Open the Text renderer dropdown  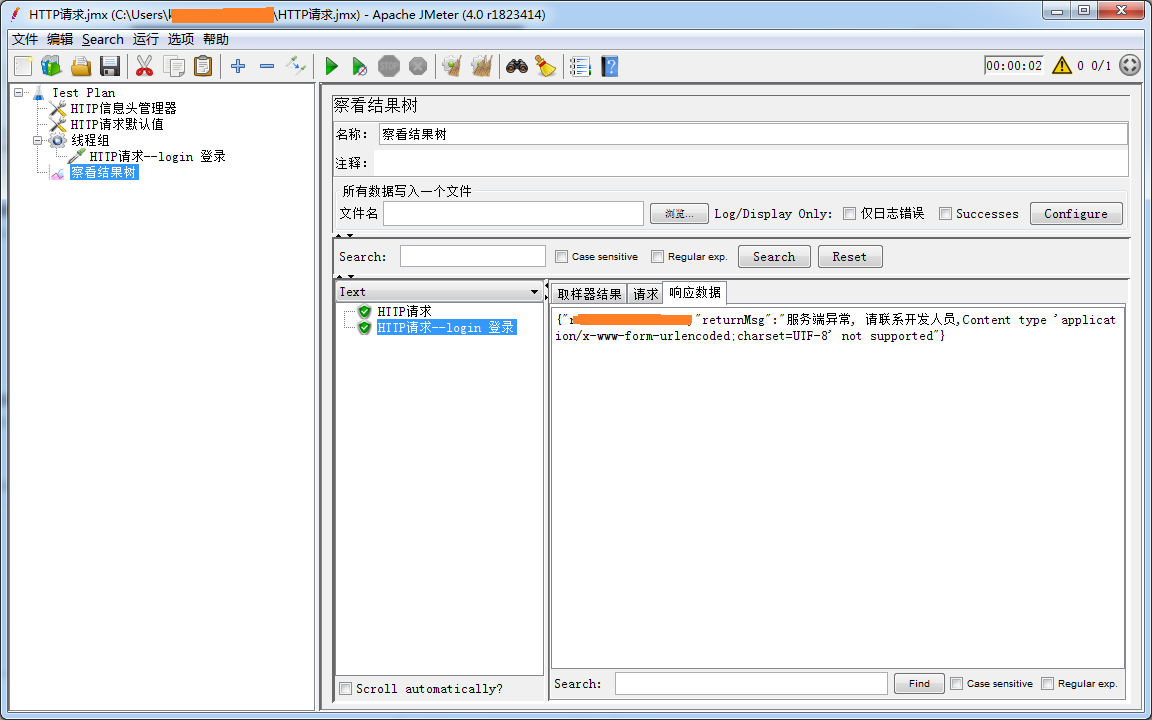click(x=439, y=292)
